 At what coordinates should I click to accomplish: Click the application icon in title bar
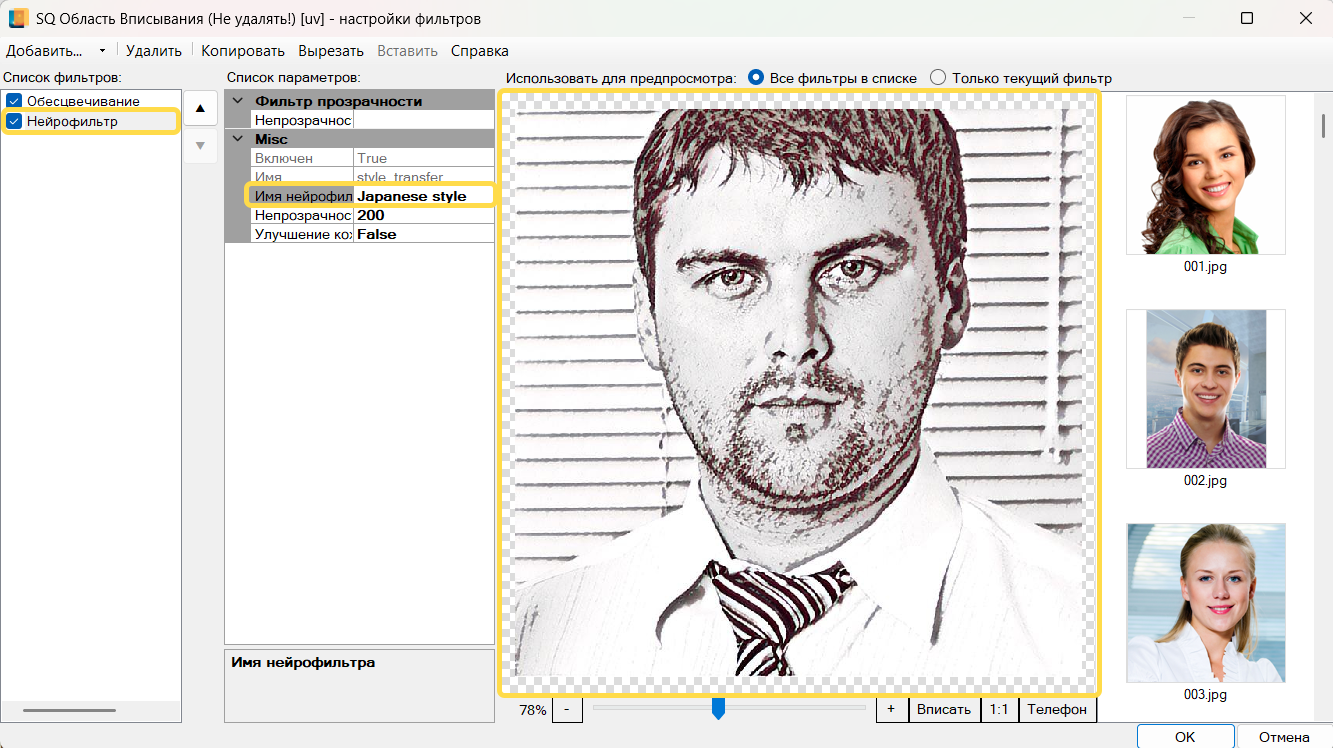click(18, 18)
